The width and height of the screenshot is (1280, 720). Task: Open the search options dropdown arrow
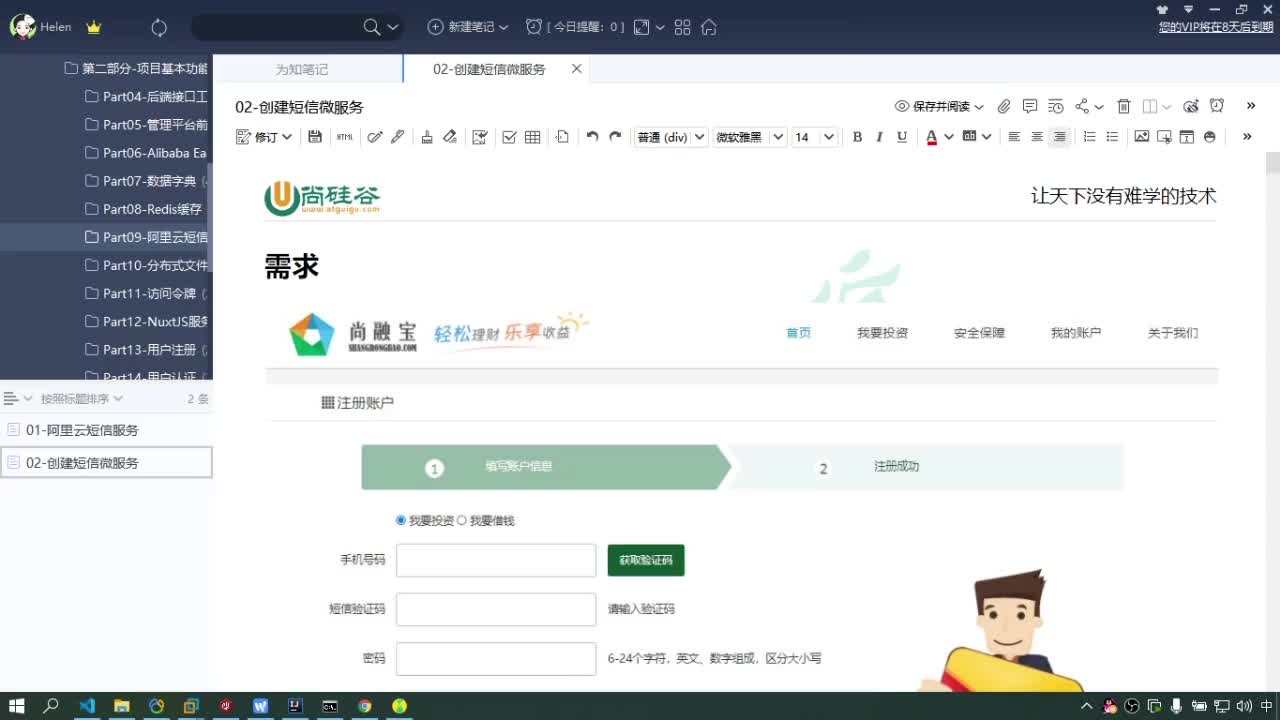point(393,27)
